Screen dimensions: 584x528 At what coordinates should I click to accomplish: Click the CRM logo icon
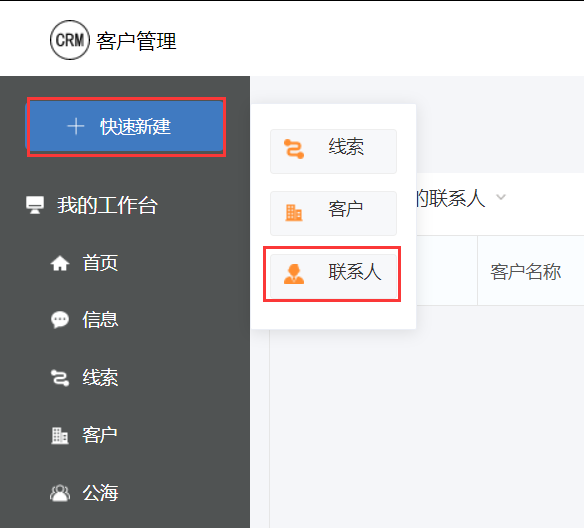click(70, 40)
